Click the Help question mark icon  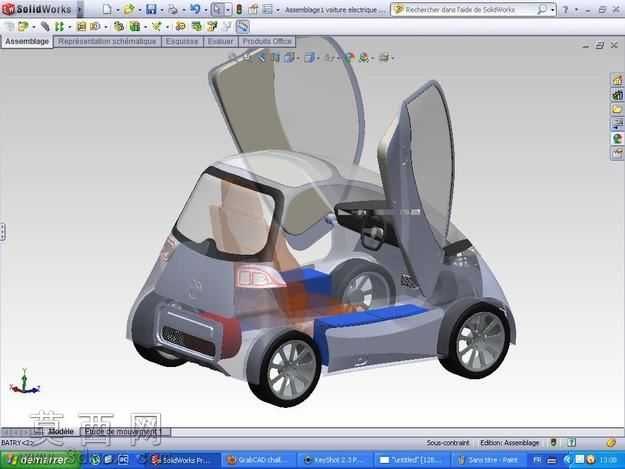pos(565,10)
